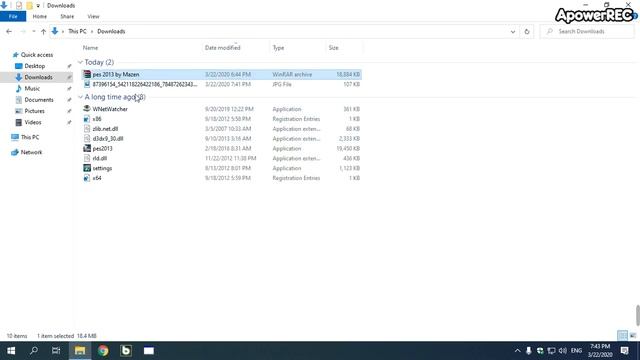Collapse the Today group
Viewport: 640px width, 360px height.
click(80, 62)
